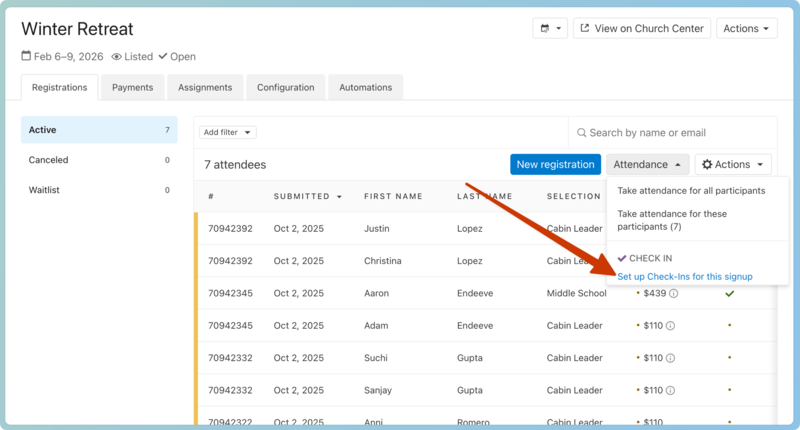Click the checkmark icon beside Open

click(163, 57)
